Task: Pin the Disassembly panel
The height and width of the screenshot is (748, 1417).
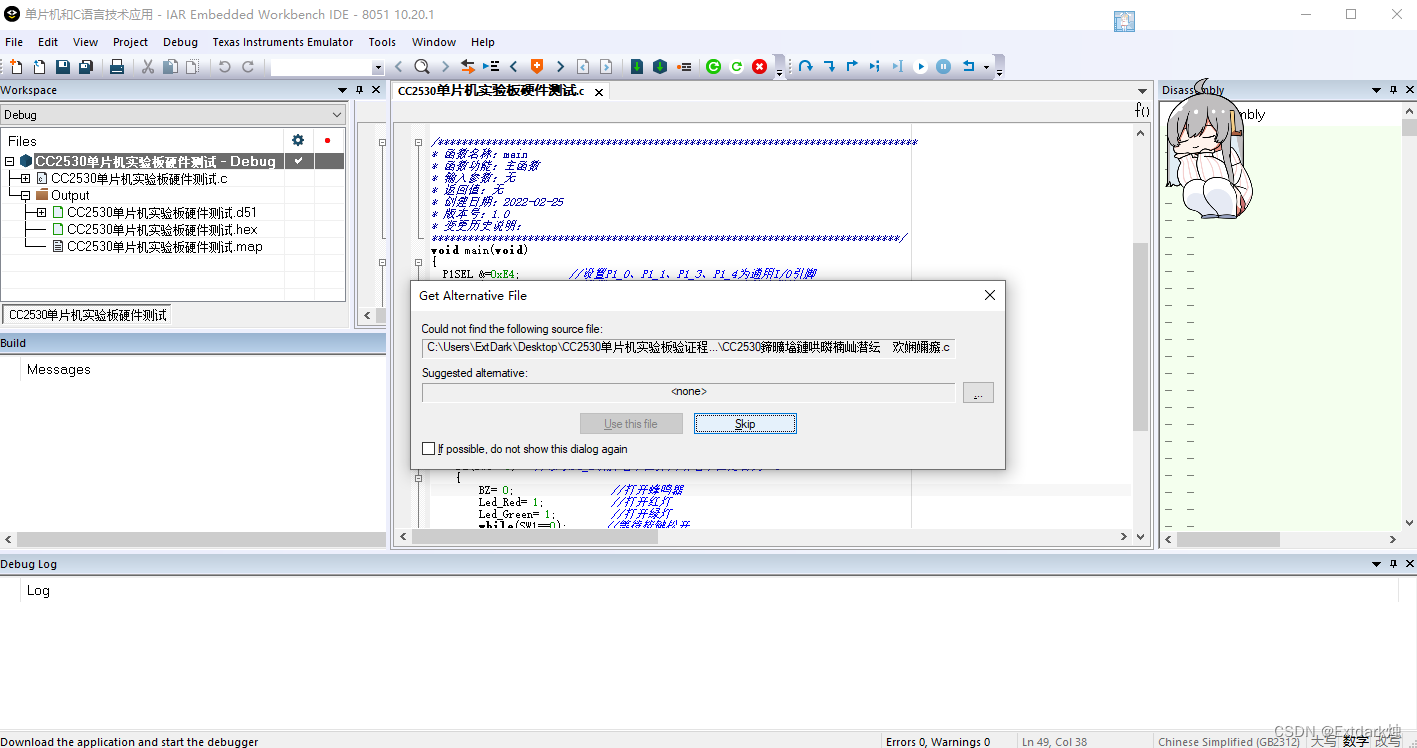Action: [x=1391, y=89]
